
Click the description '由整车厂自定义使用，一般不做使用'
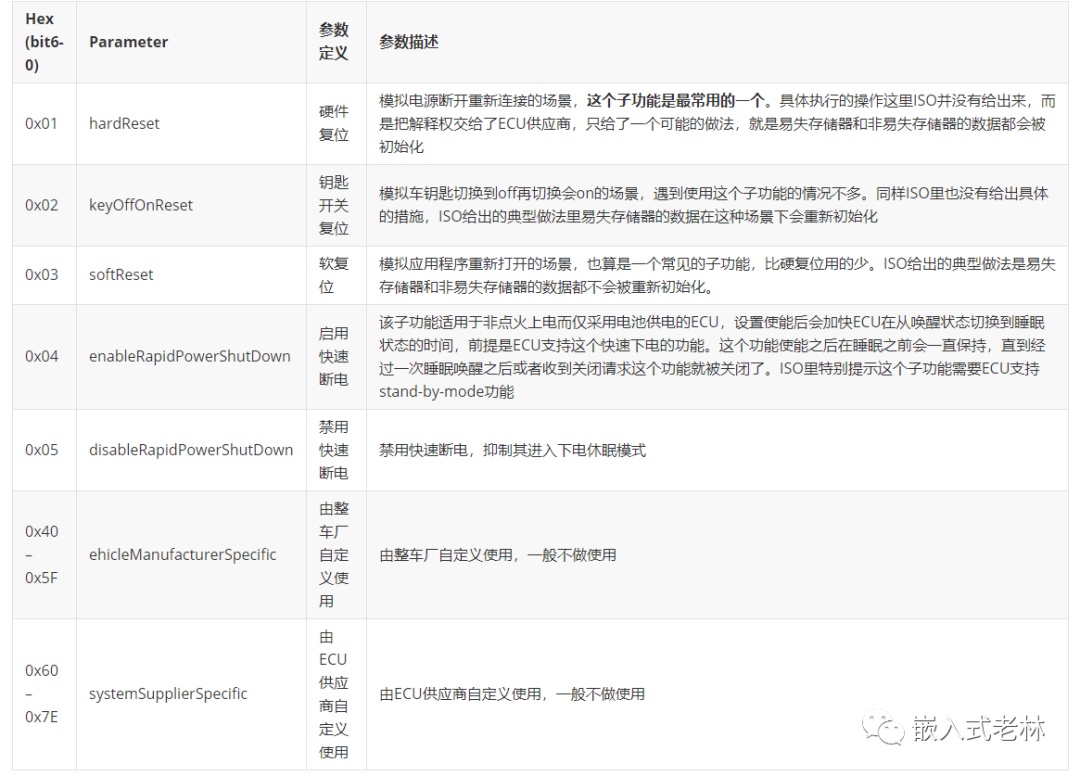717,554
